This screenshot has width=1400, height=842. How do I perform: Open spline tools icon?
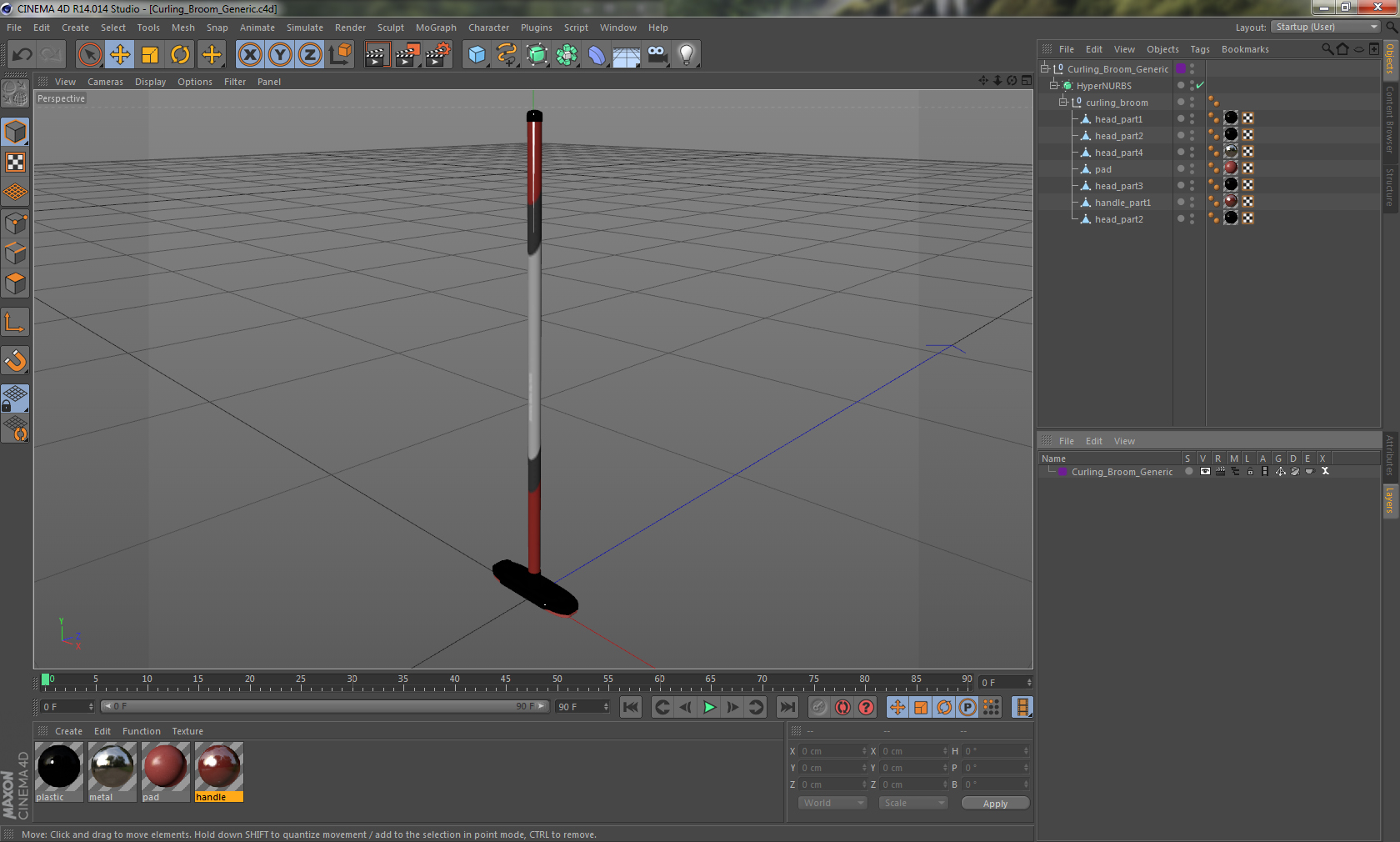(507, 55)
